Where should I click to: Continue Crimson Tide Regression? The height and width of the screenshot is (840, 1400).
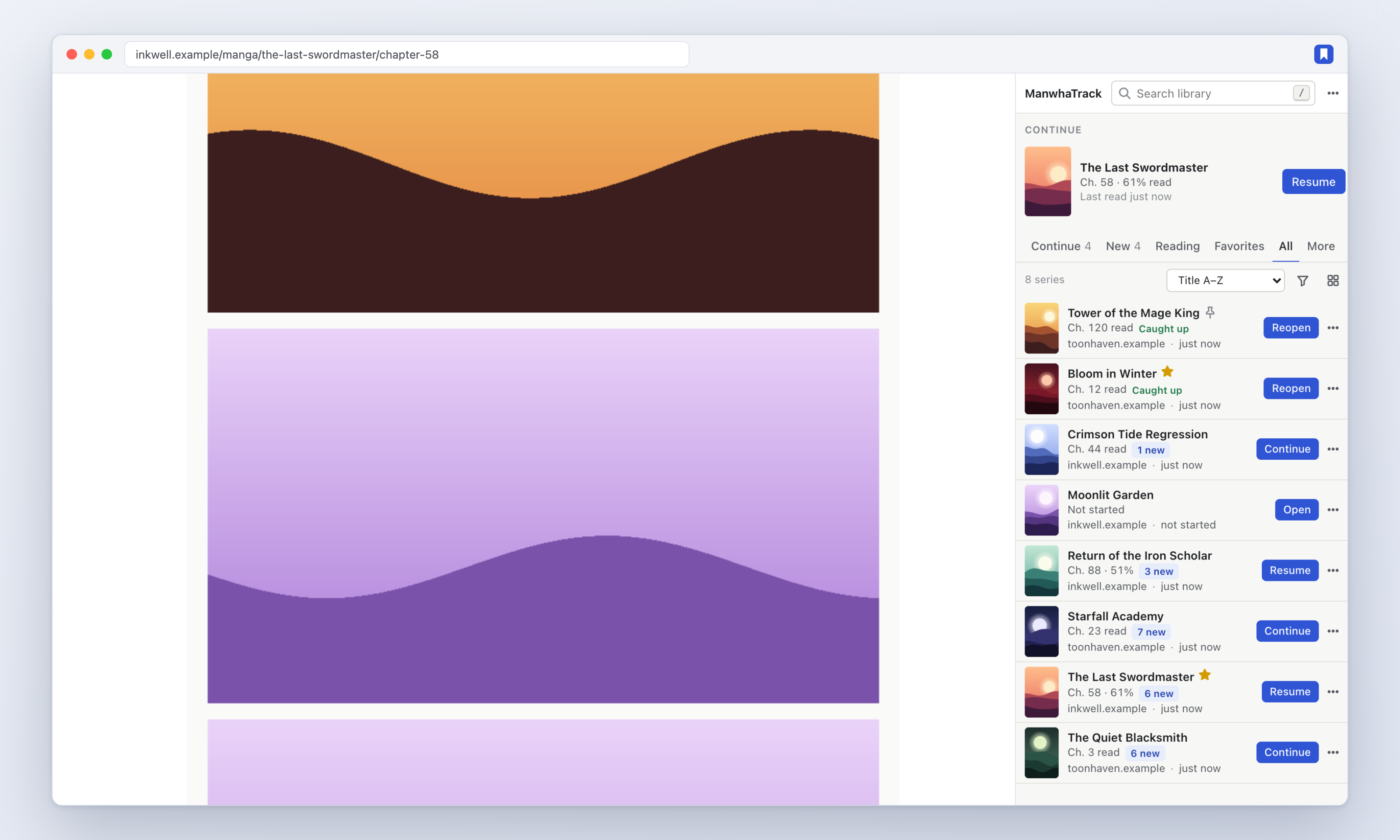point(1287,449)
